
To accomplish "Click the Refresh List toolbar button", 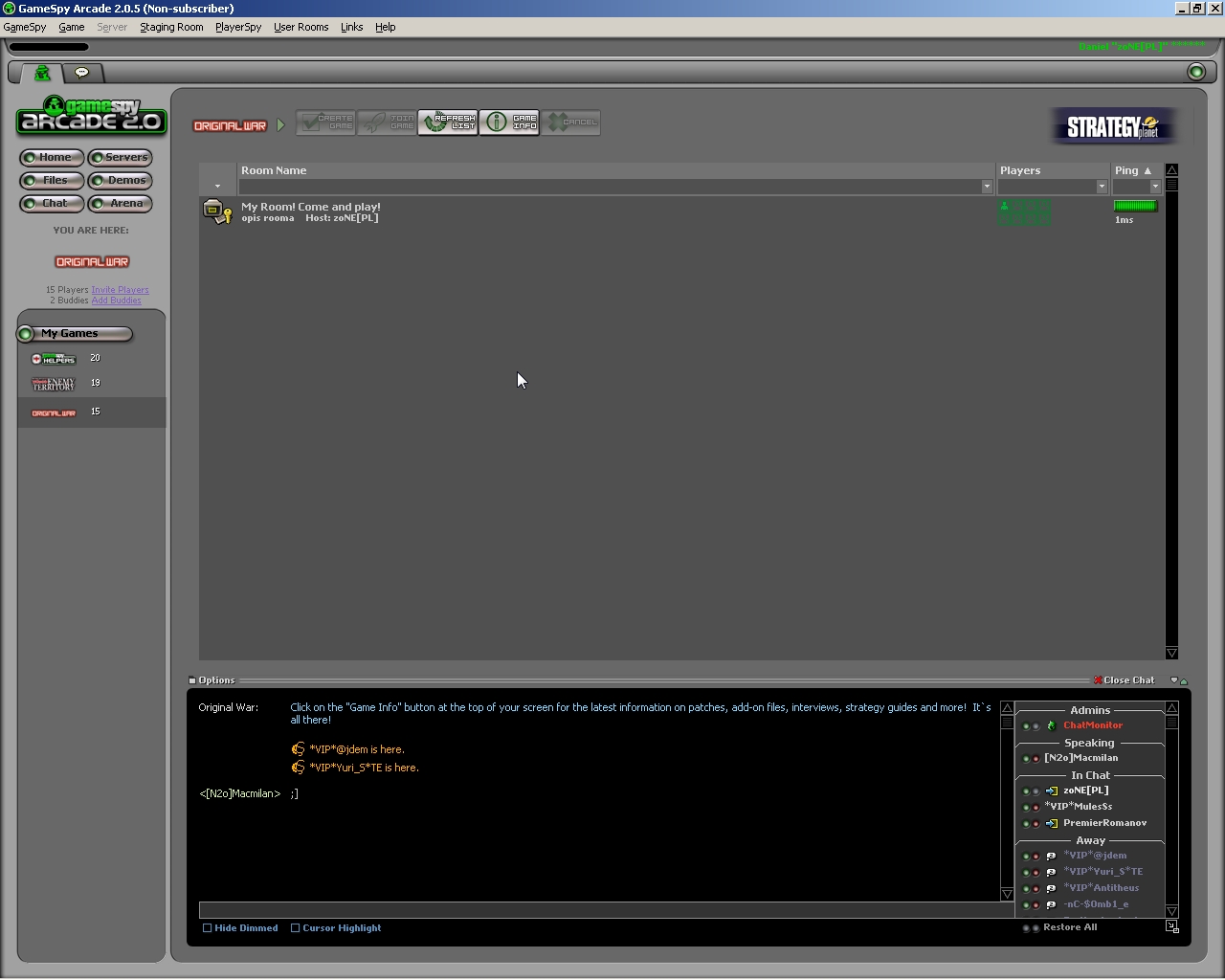I will coord(448,122).
